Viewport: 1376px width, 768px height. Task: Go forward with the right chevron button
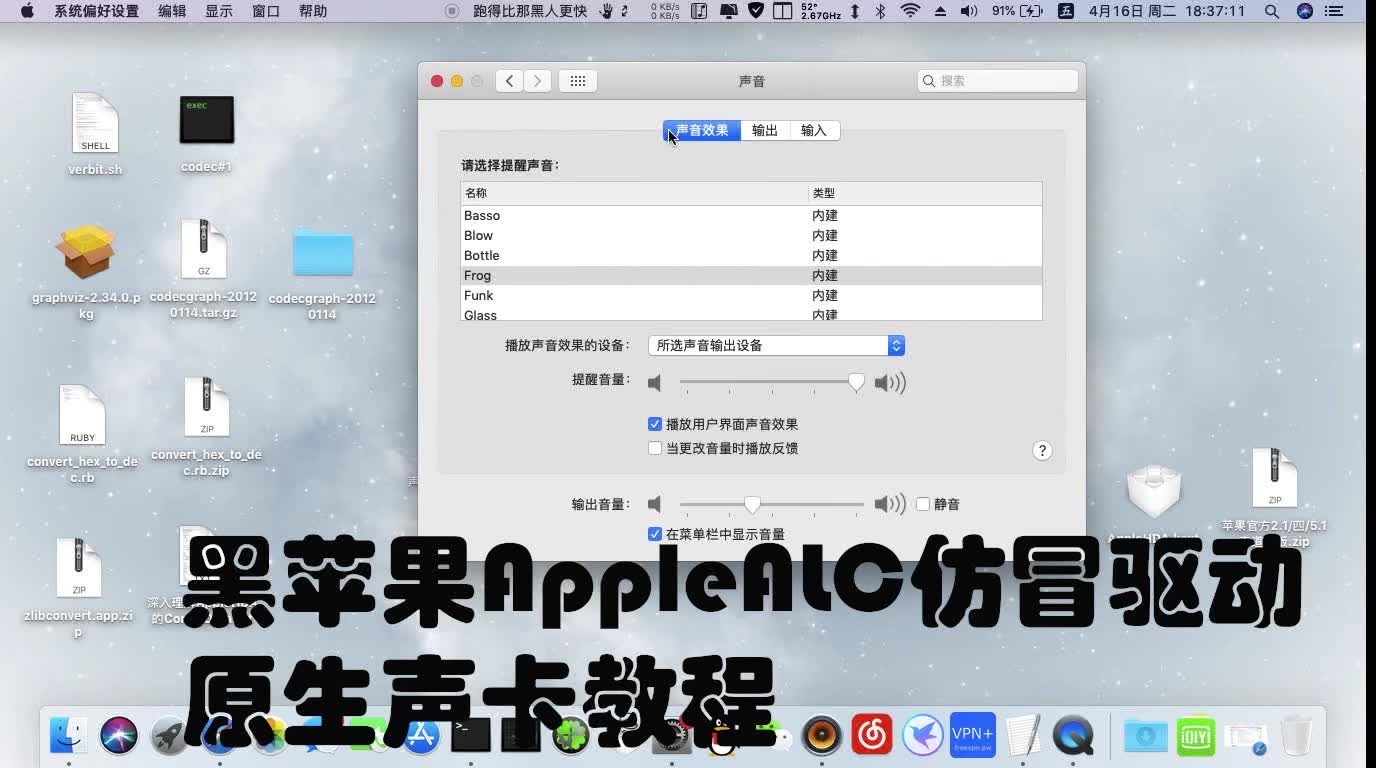(538, 81)
